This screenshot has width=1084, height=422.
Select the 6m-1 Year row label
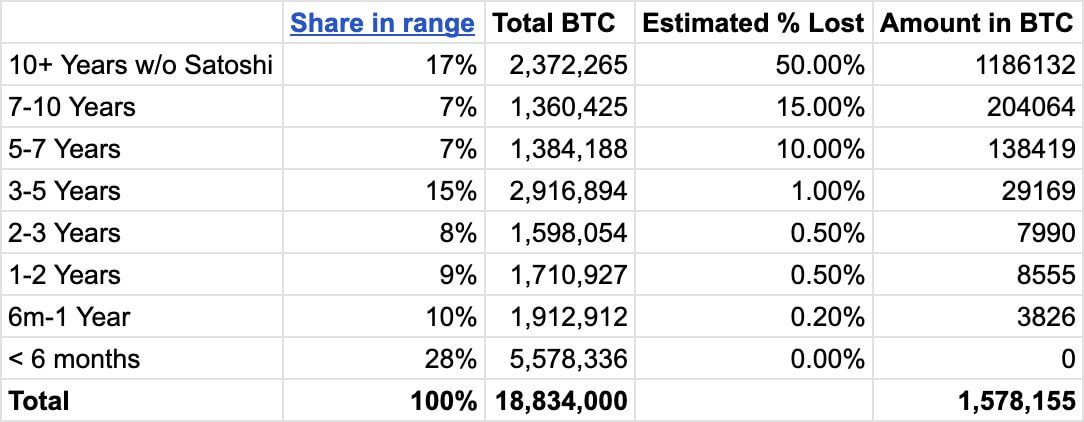(x=70, y=318)
